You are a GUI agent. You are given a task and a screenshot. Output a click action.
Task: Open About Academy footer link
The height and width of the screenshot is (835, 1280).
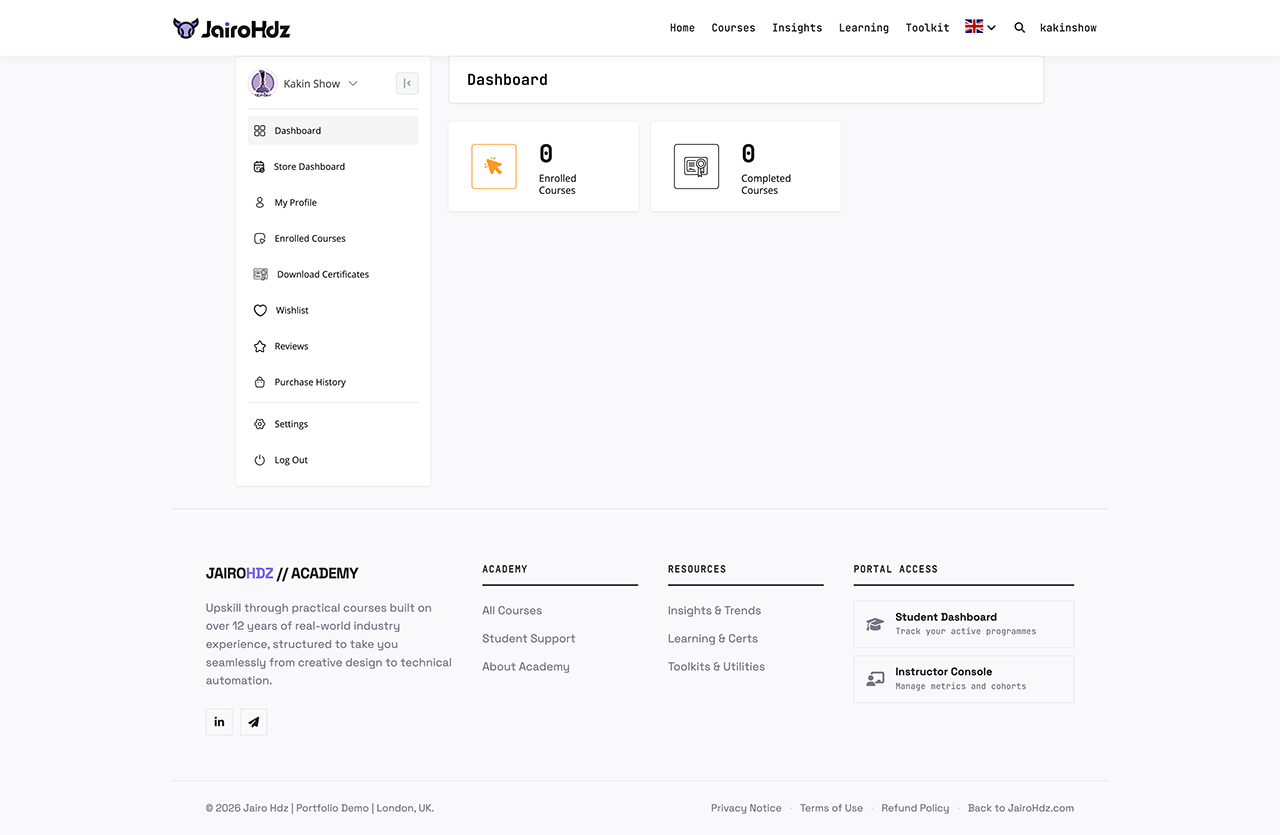[526, 667]
